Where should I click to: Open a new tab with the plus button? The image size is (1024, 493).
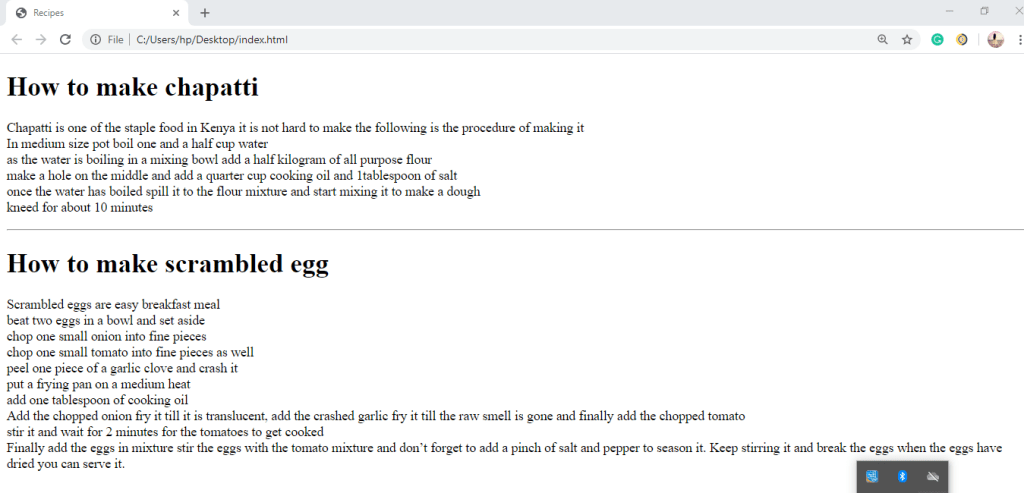click(x=205, y=13)
